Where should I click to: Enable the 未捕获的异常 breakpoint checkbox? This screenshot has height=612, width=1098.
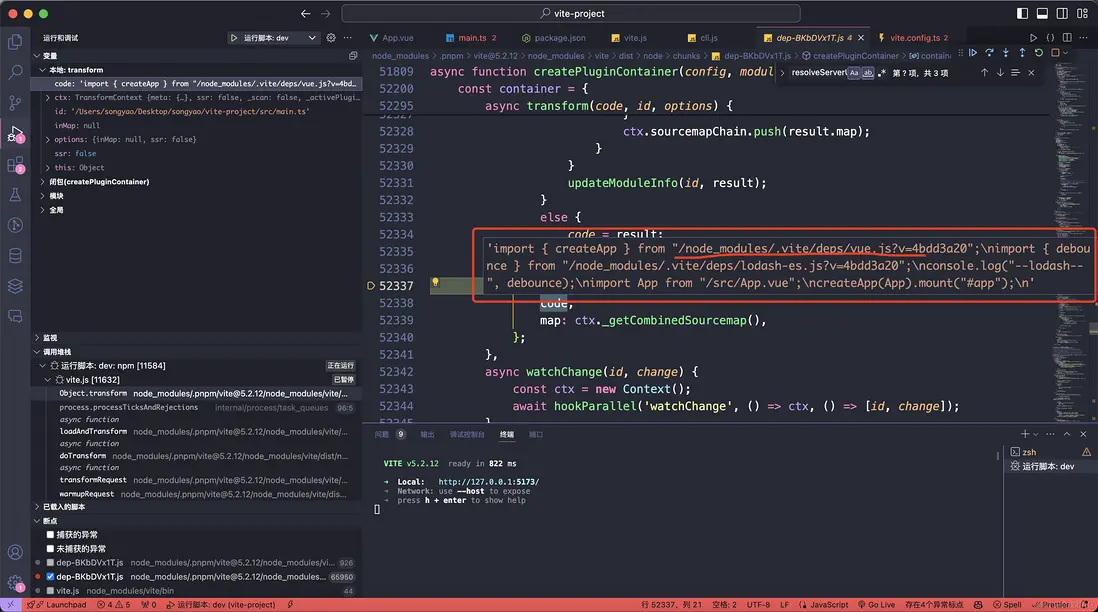point(51,549)
